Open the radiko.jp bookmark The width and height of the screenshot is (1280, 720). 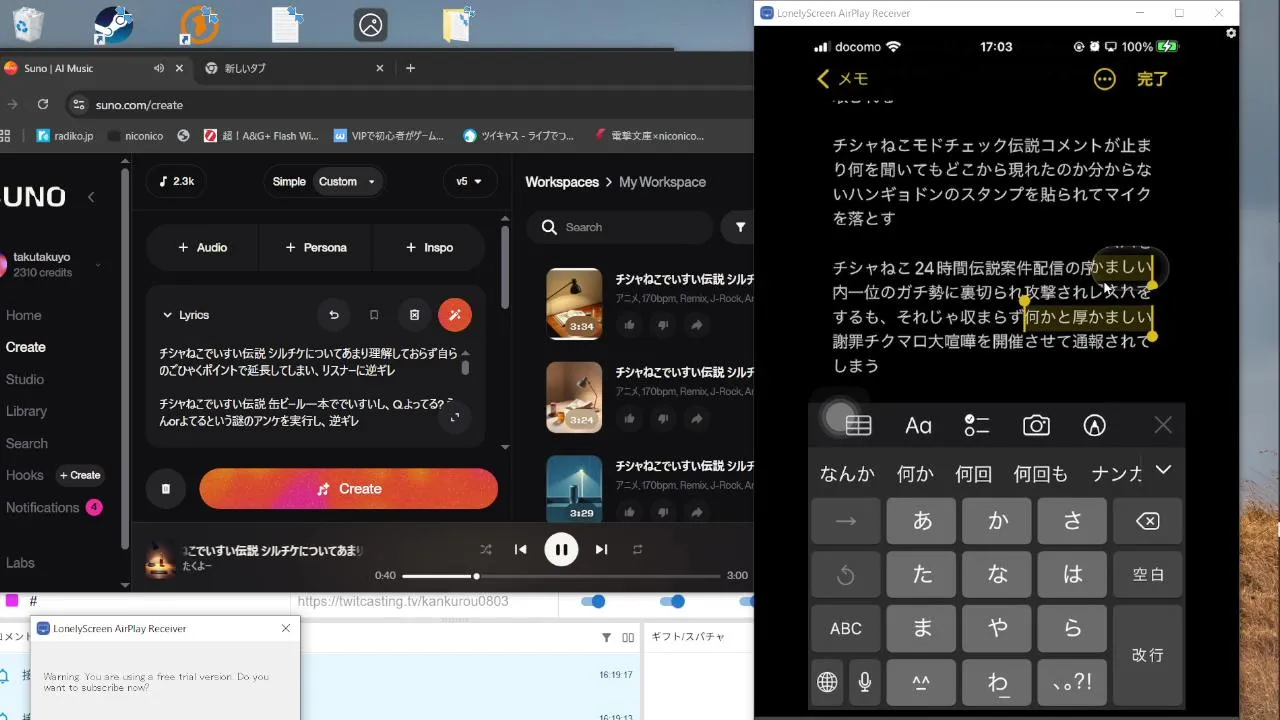pyautogui.click(x=65, y=135)
